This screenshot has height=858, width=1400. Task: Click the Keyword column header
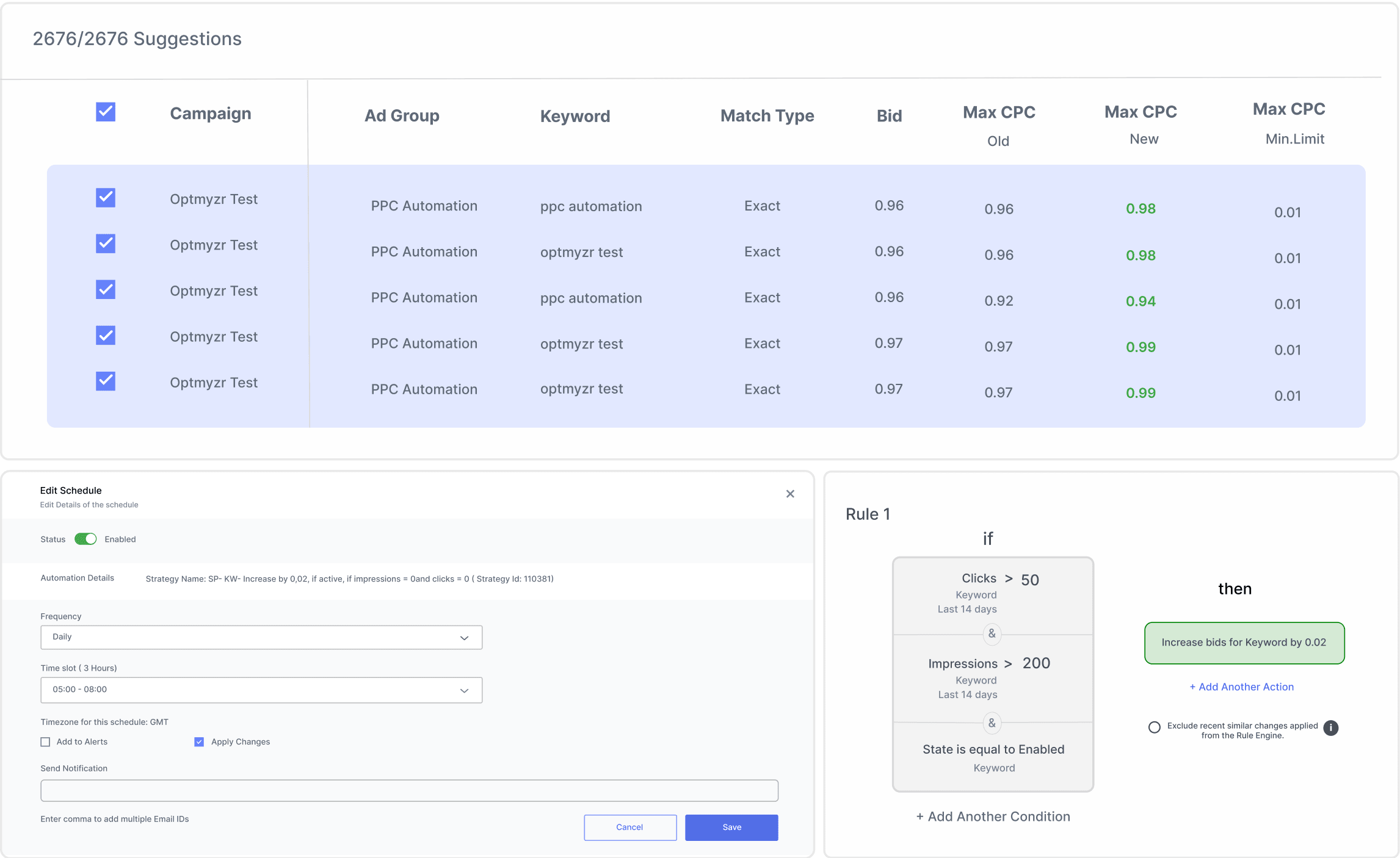click(x=575, y=116)
